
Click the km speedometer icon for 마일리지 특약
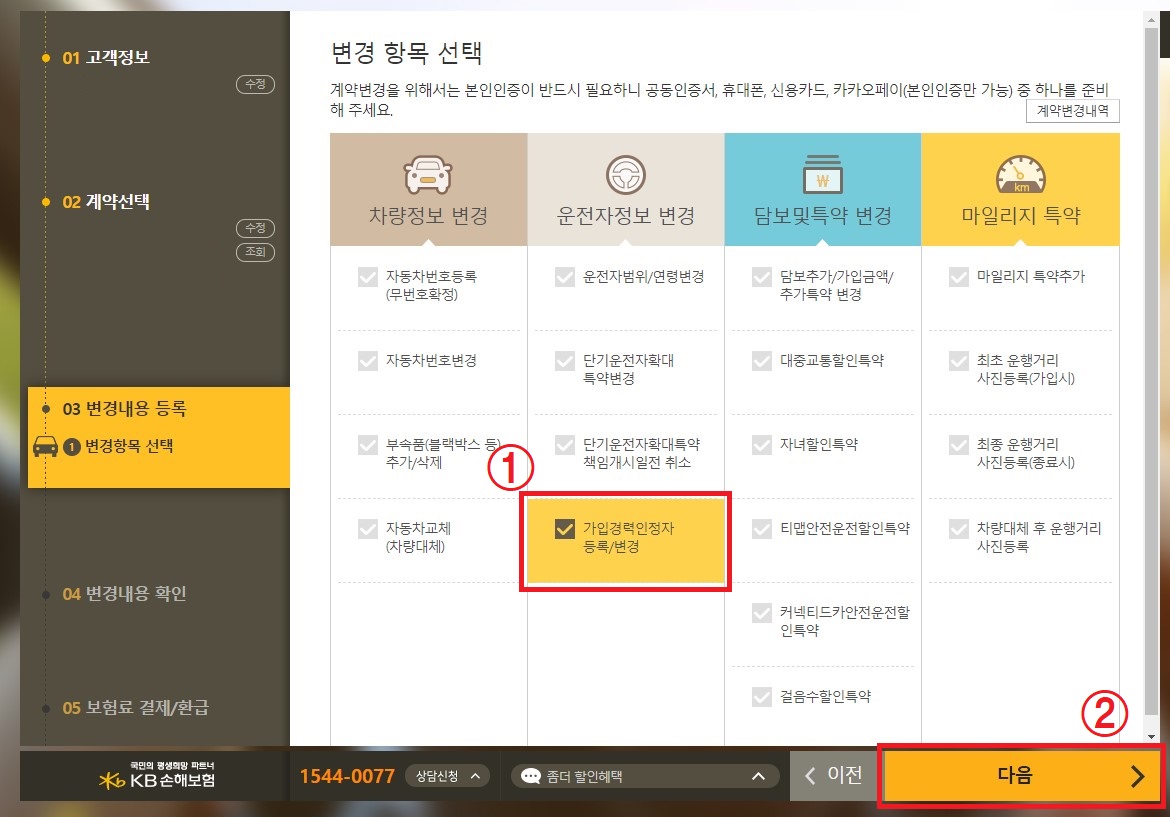(x=1021, y=175)
